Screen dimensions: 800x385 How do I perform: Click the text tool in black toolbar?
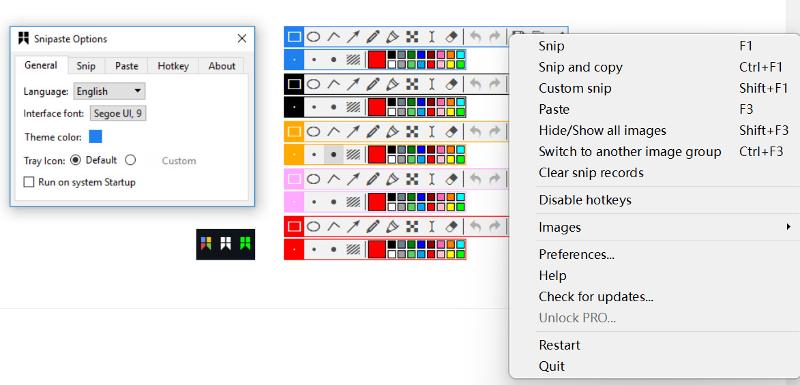432,84
